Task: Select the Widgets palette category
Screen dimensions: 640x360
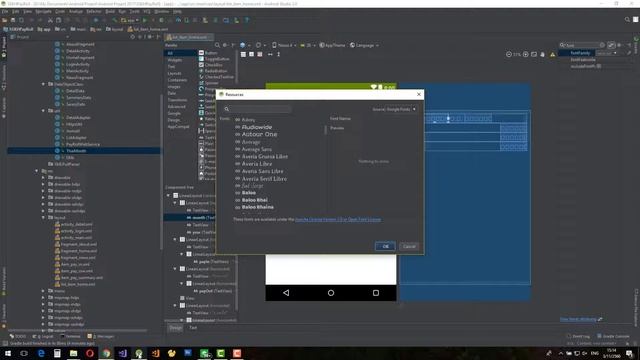Action: click(x=175, y=60)
